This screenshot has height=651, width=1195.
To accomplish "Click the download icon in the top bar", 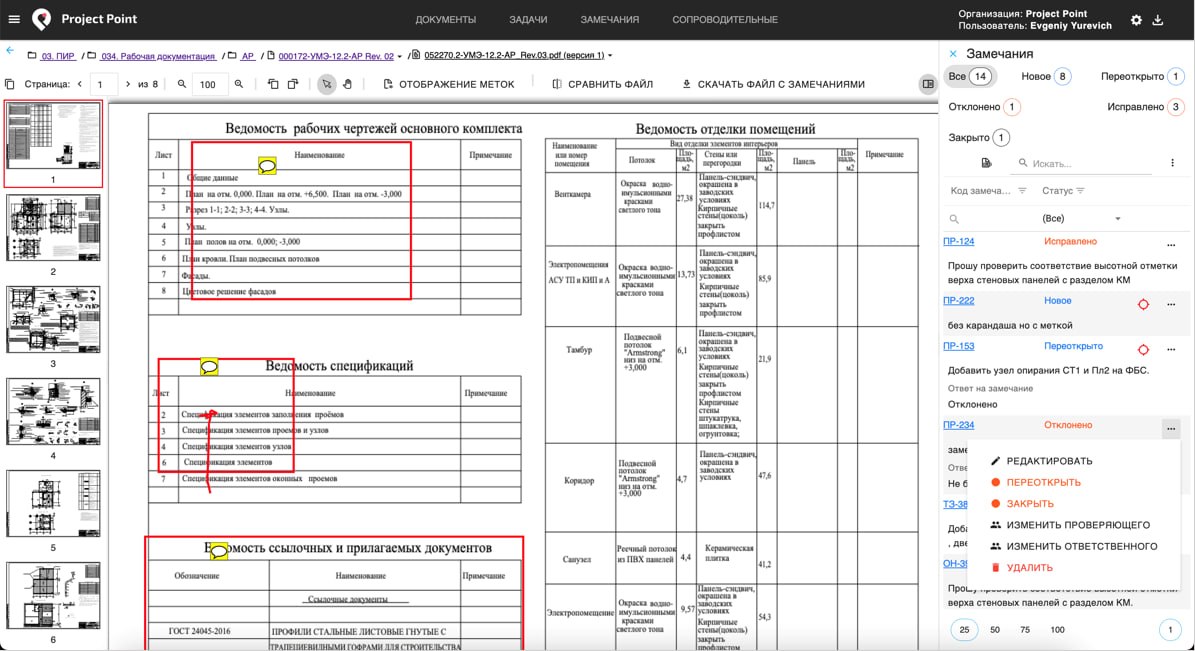I will [1158, 21].
